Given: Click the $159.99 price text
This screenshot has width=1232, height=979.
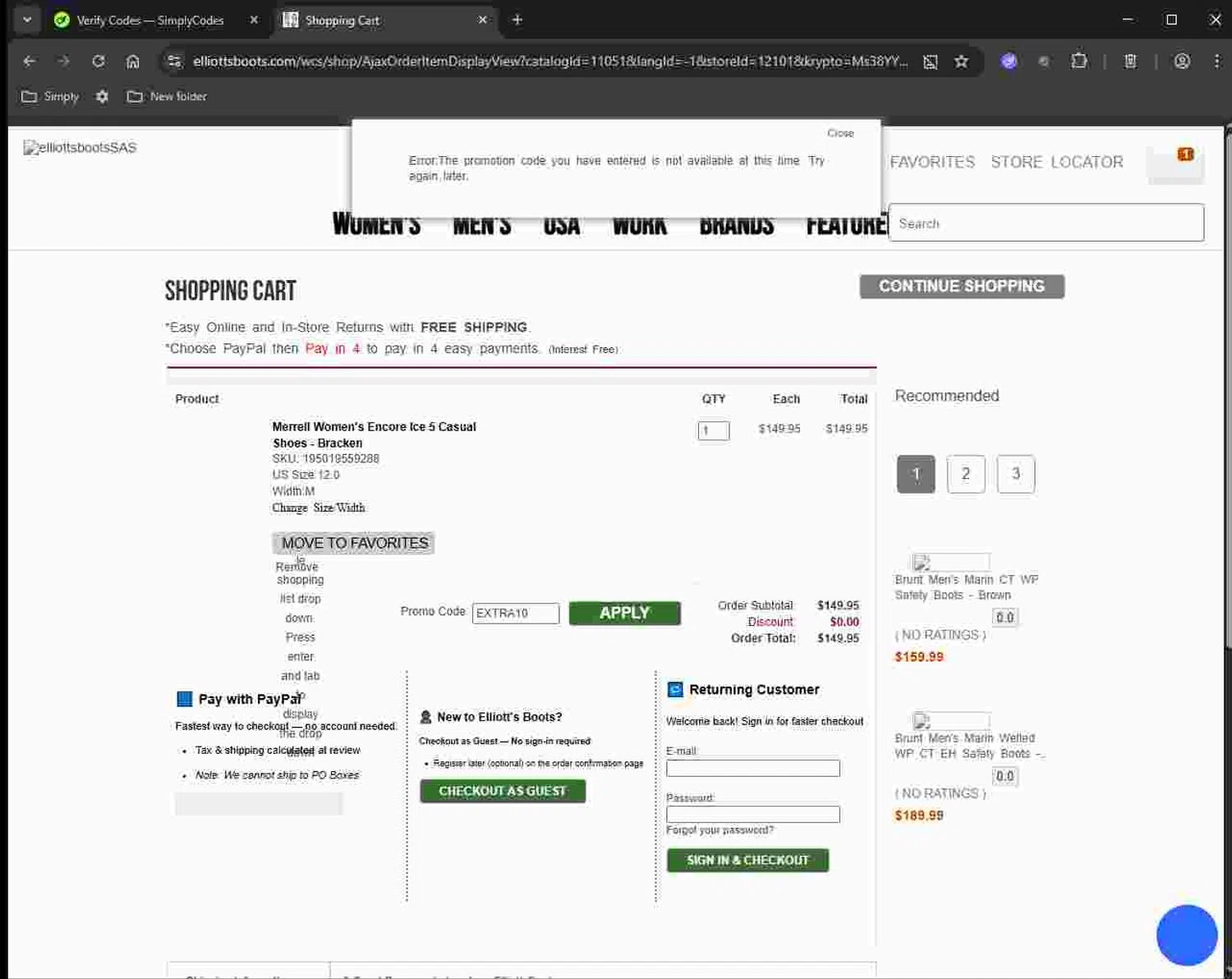Looking at the screenshot, I should pos(919,657).
